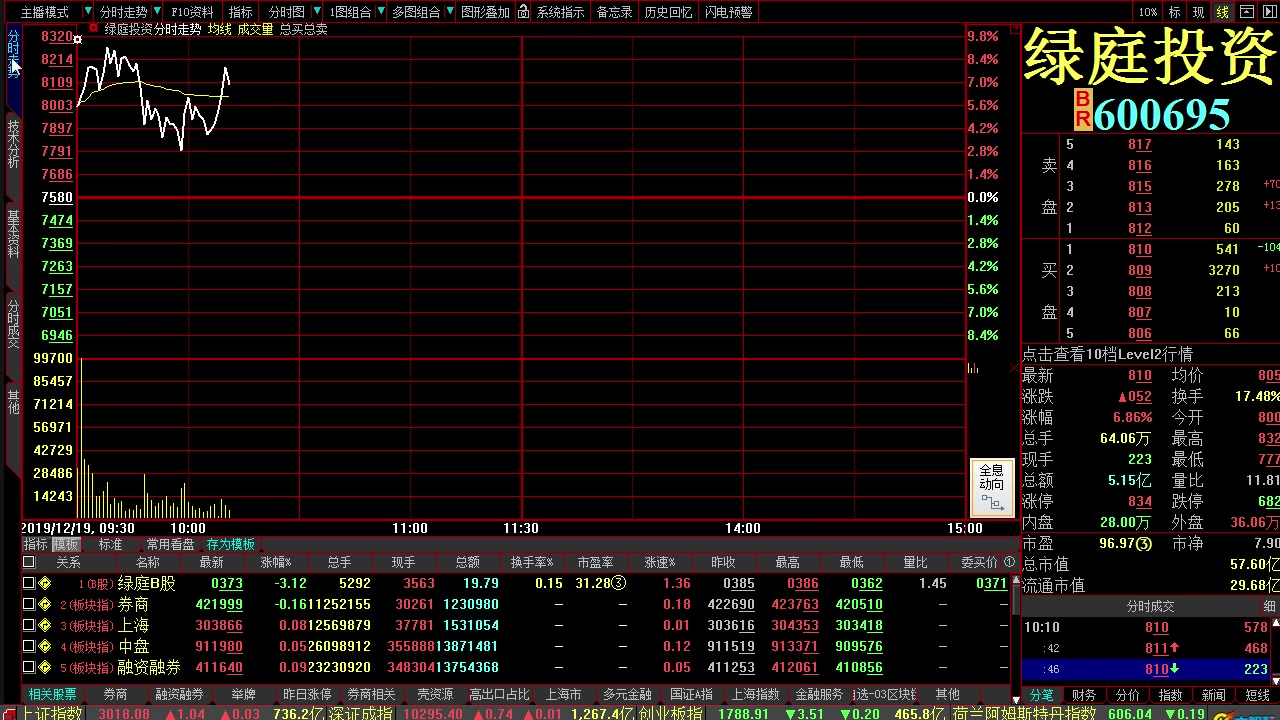This screenshot has width=1280, height=720.
Task: Select the 融资融券 bottom tab
Action: tap(179, 694)
